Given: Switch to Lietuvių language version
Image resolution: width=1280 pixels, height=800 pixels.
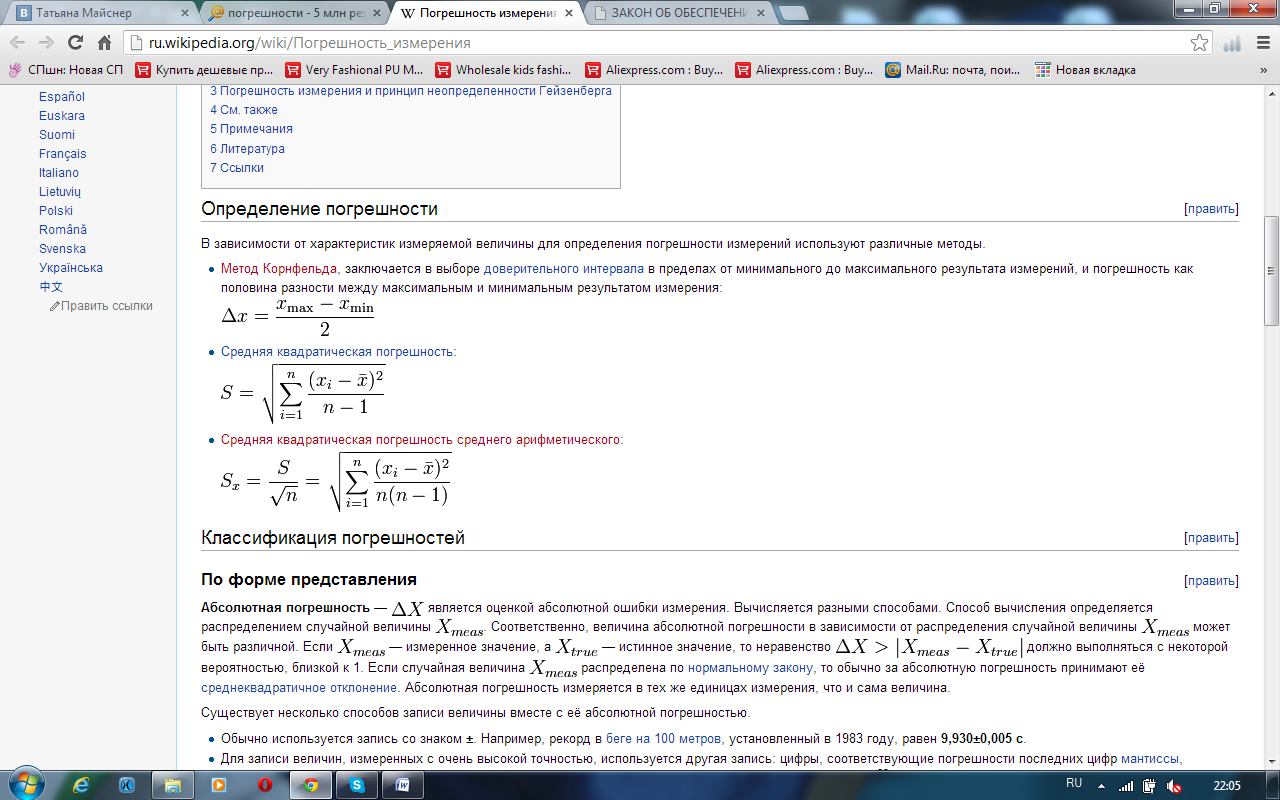Looking at the screenshot, I should [x=60, y=192].
